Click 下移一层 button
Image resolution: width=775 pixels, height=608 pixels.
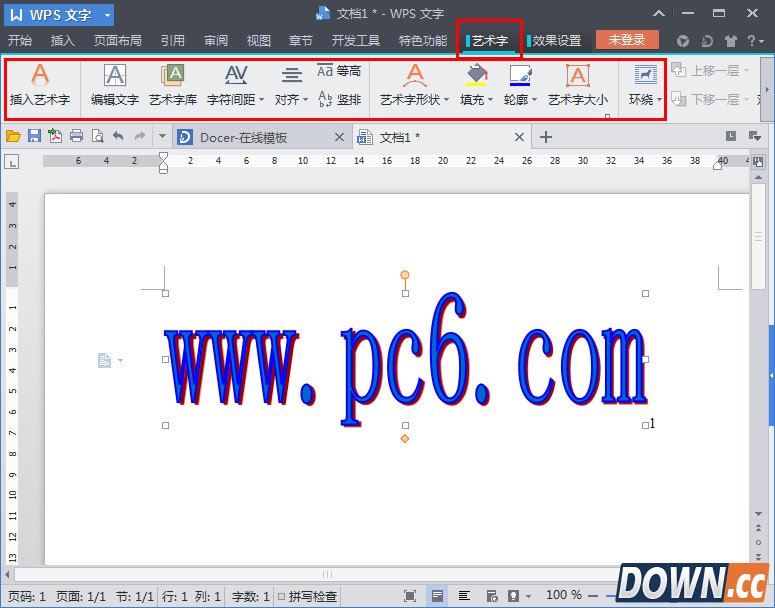coord(710,99)
